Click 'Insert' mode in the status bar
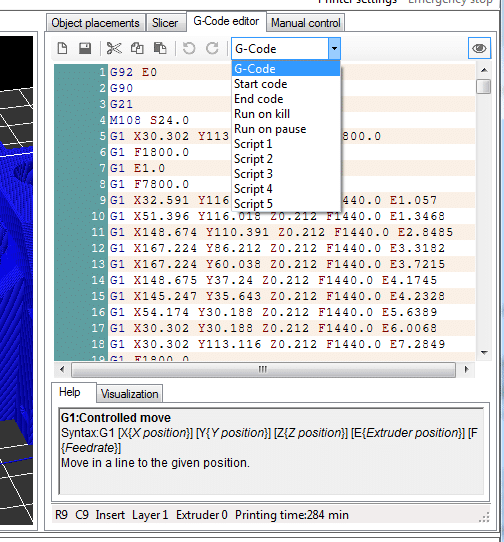This screenshot has width=504, height=542. [x=110, y=515]
